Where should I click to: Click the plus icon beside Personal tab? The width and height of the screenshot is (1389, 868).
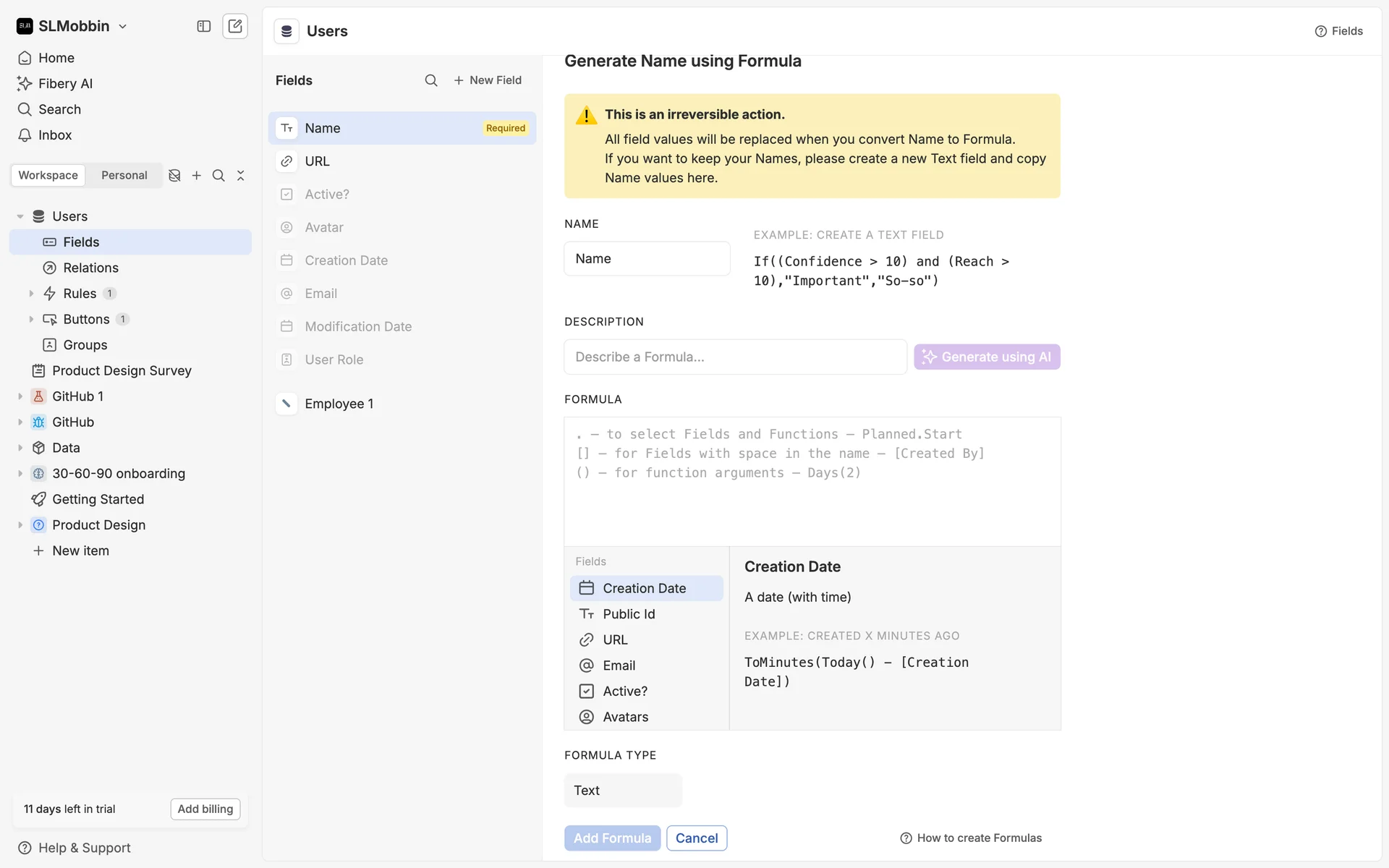(197, 176)
